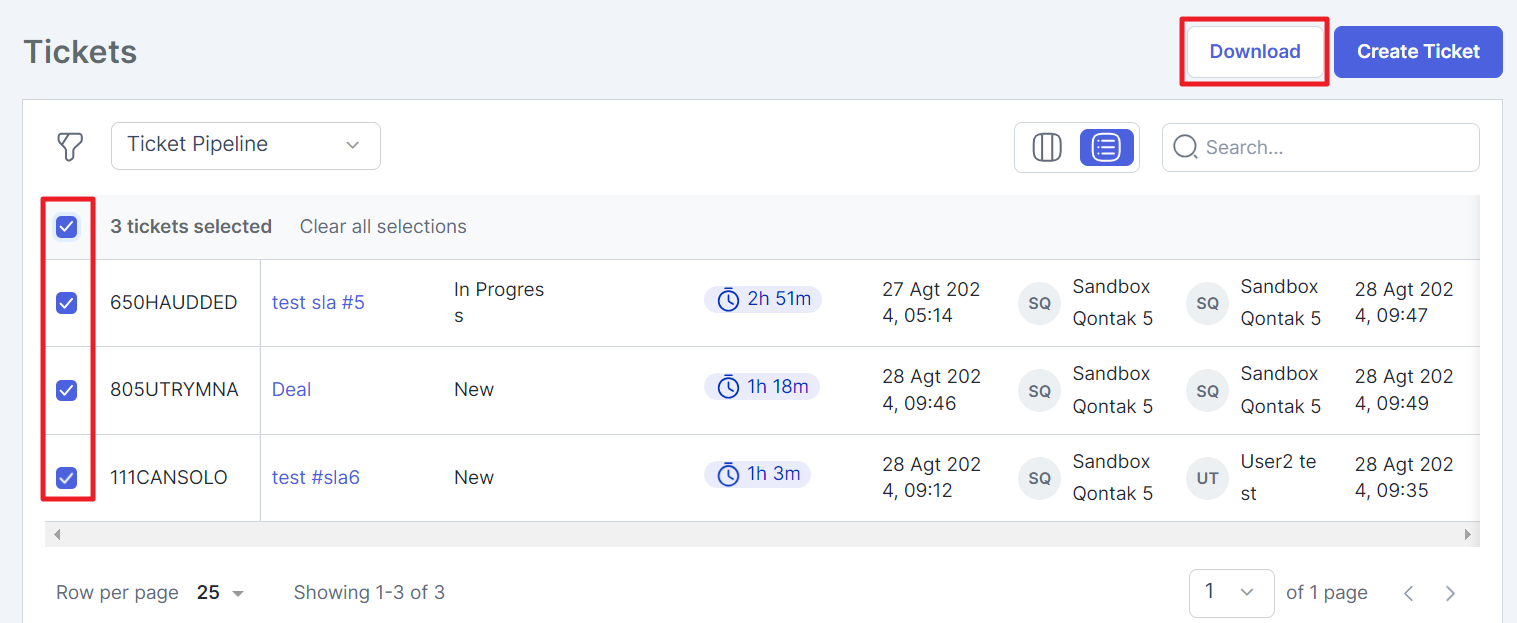Click the Download button
Screen dimensions: 1517x623
click(x=1255, y=52)
